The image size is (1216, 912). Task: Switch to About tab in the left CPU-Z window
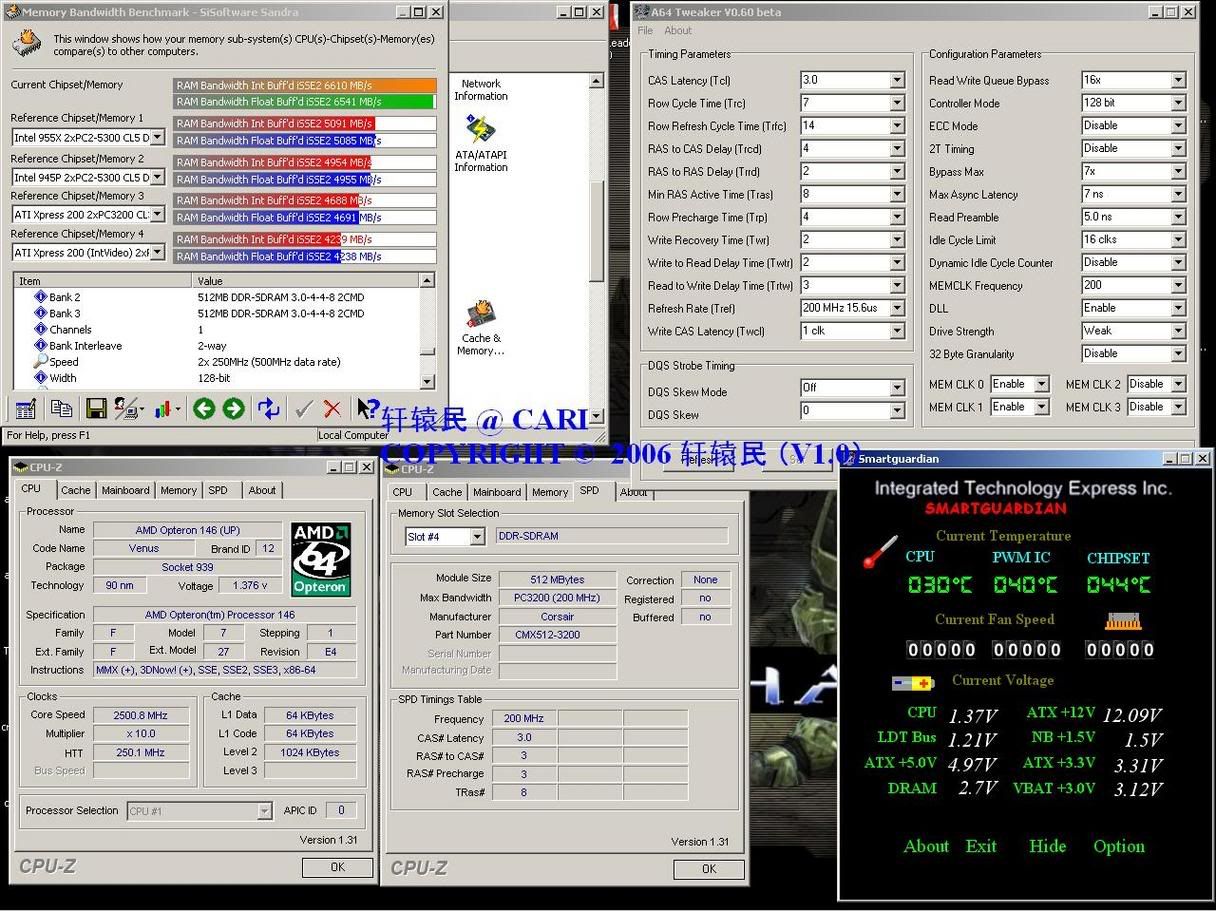point(263,491)
